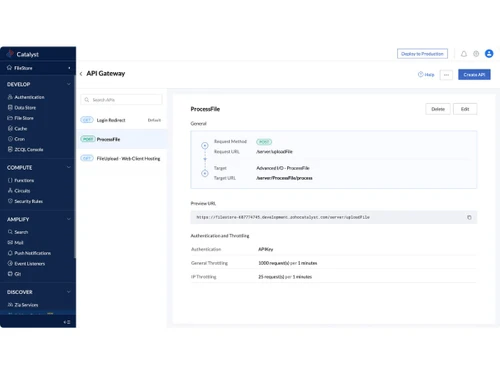Collapse the COMPUTE section
This screenshot has height=375, width=500.
69,167
